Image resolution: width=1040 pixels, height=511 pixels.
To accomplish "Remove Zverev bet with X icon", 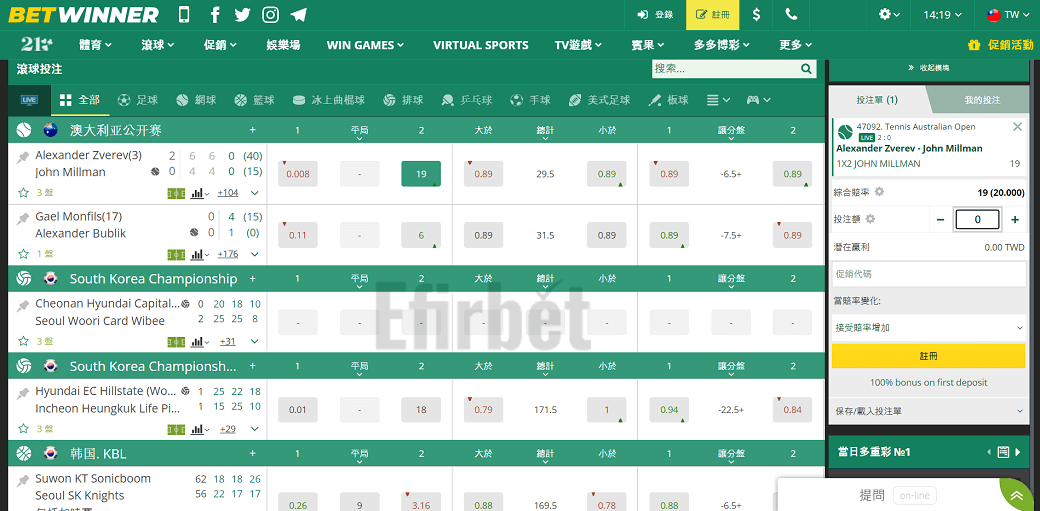I will click(1017, 127).
